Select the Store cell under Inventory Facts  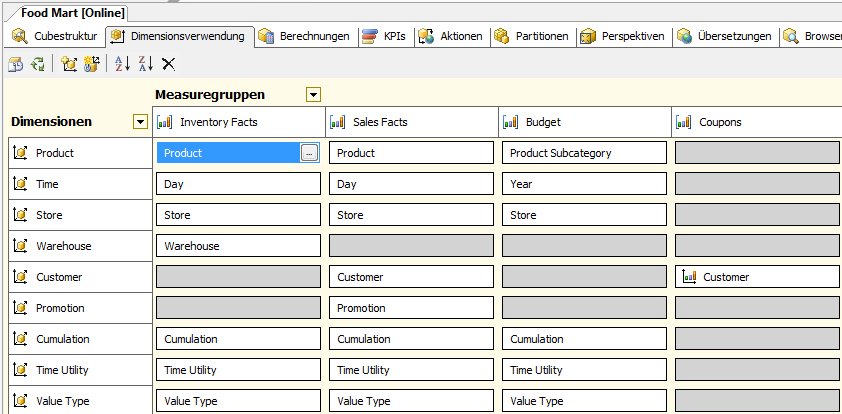(x=238, y=215)
